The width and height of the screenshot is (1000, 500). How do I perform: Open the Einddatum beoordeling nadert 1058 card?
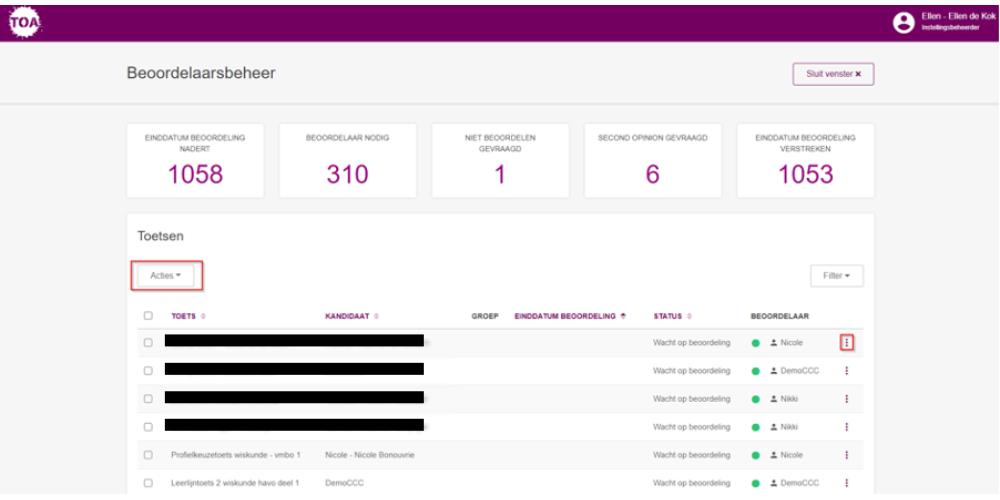(195, 161)
